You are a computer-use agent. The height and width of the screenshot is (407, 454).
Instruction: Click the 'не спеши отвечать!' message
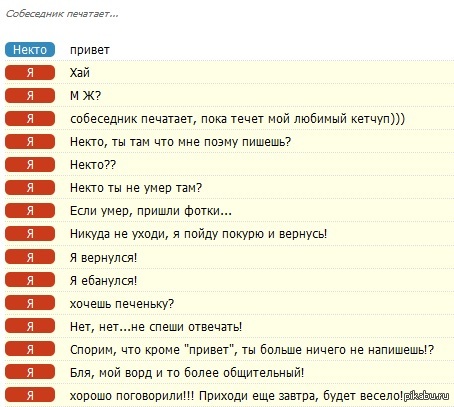156,327
